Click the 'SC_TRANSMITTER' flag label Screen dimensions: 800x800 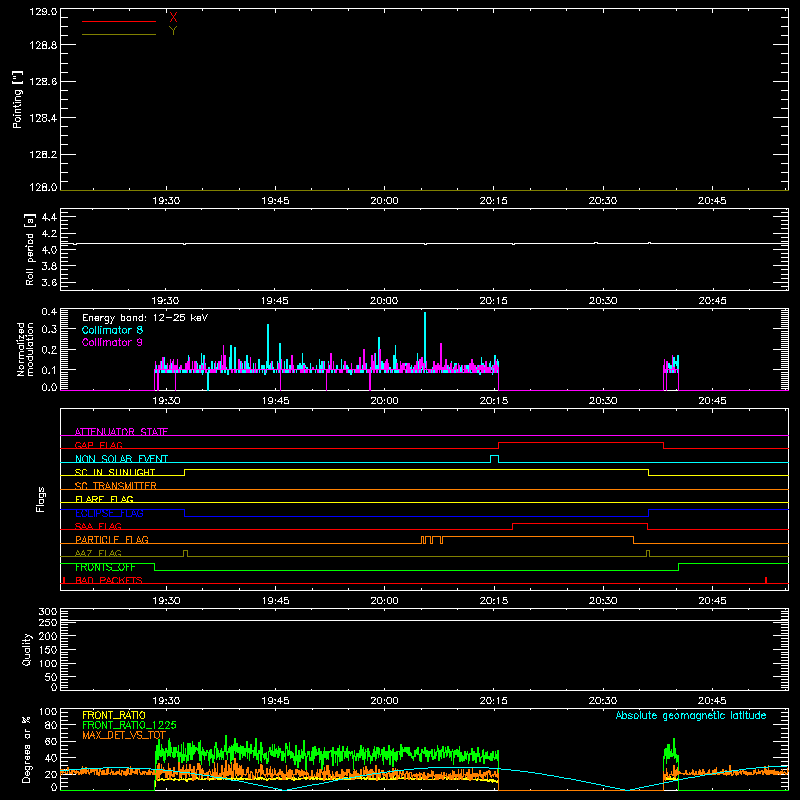click(116, 486)
